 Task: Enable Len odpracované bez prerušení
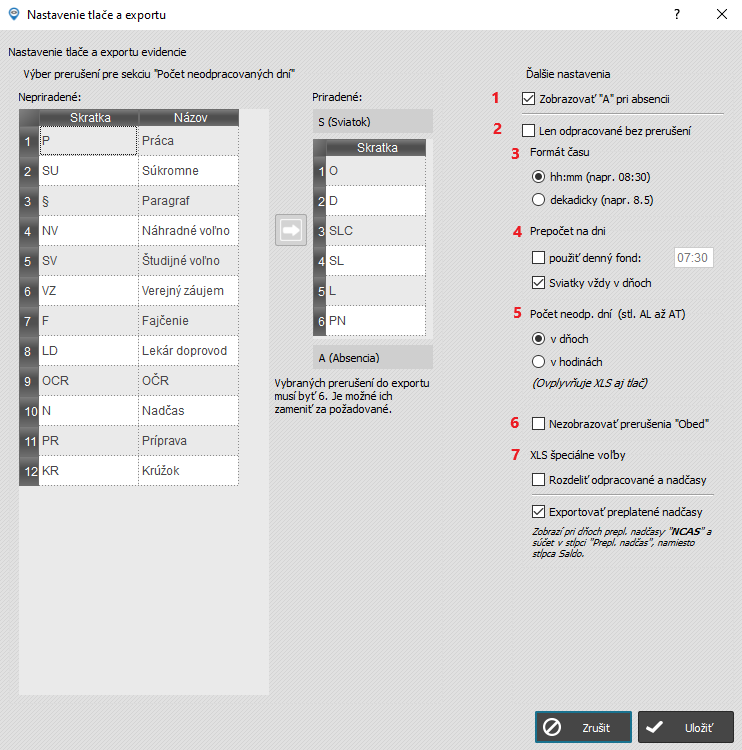coord(528,131)
